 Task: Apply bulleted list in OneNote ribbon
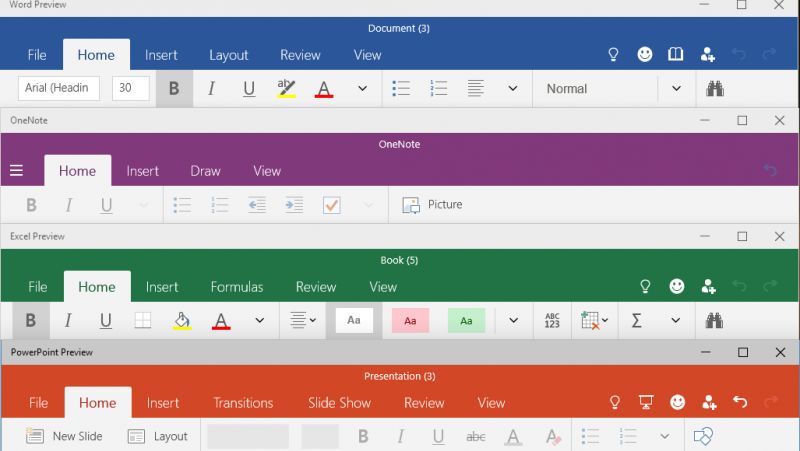click(182, 205)
